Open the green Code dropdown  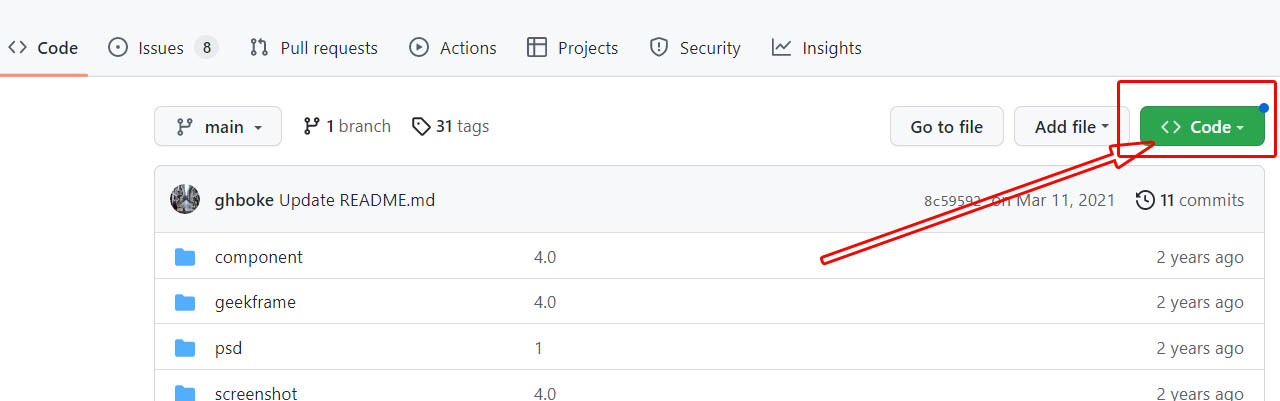(x=1202, y=126)
